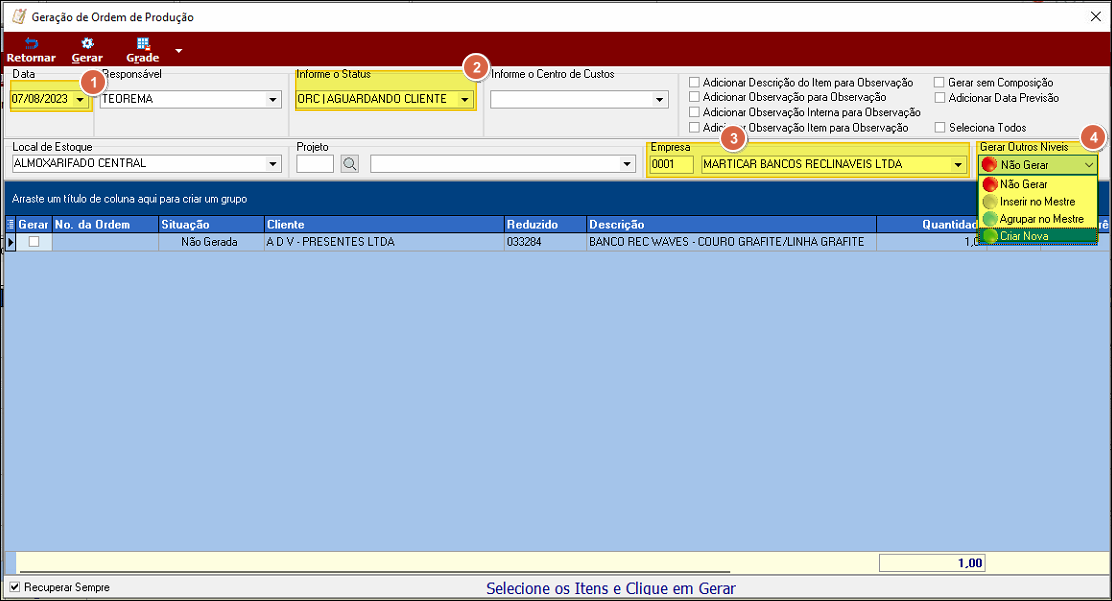The image size is (1112, 601).
Task: Open the Local de Estoque dropdown
Action: pos(273,164)
